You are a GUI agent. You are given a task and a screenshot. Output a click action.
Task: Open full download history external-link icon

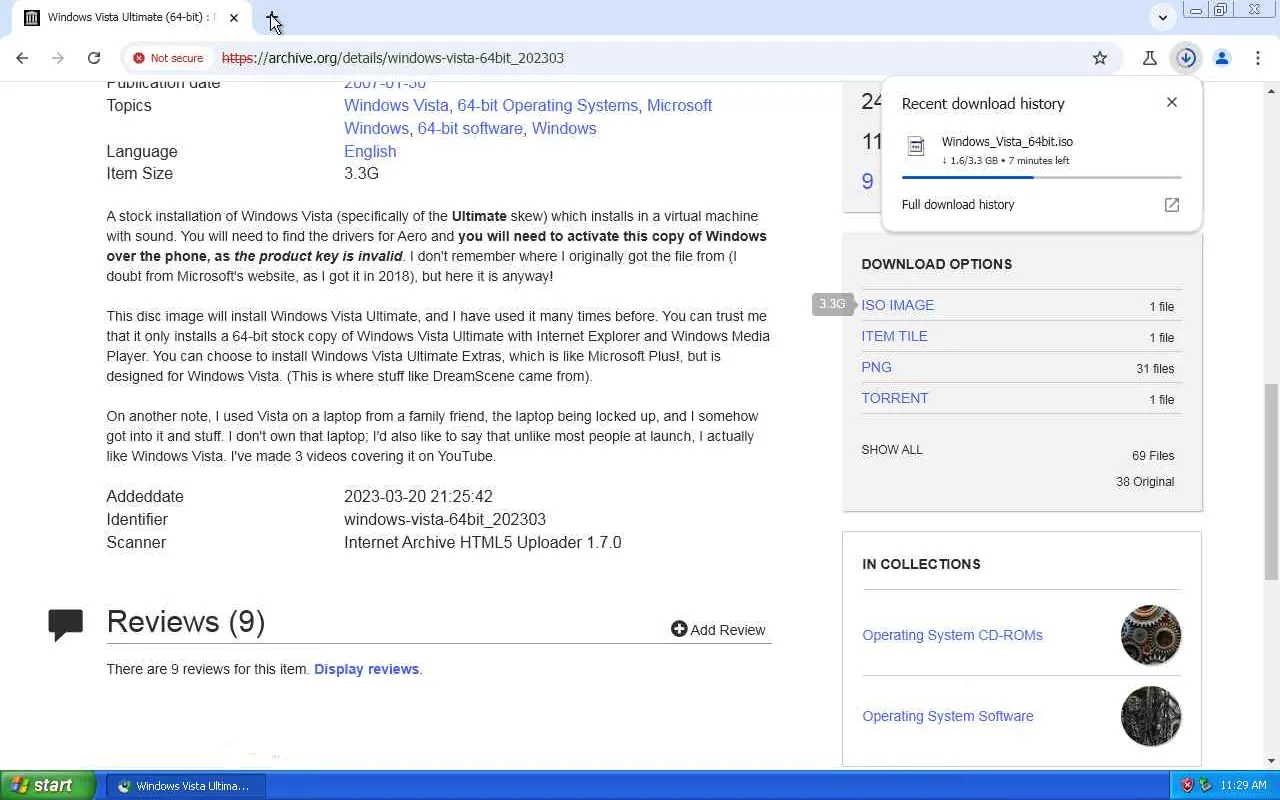point(1172,205)
